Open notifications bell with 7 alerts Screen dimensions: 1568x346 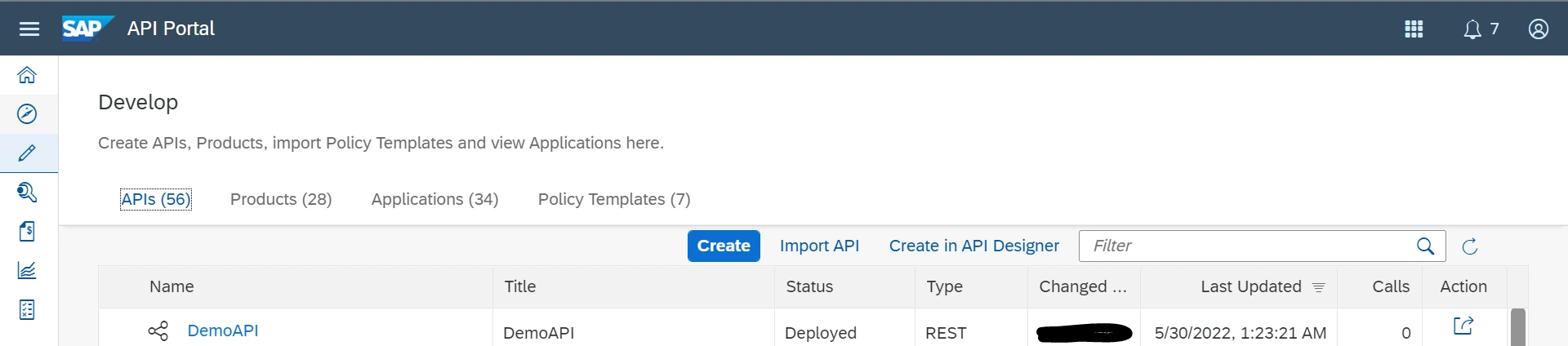coord(1481,29)
